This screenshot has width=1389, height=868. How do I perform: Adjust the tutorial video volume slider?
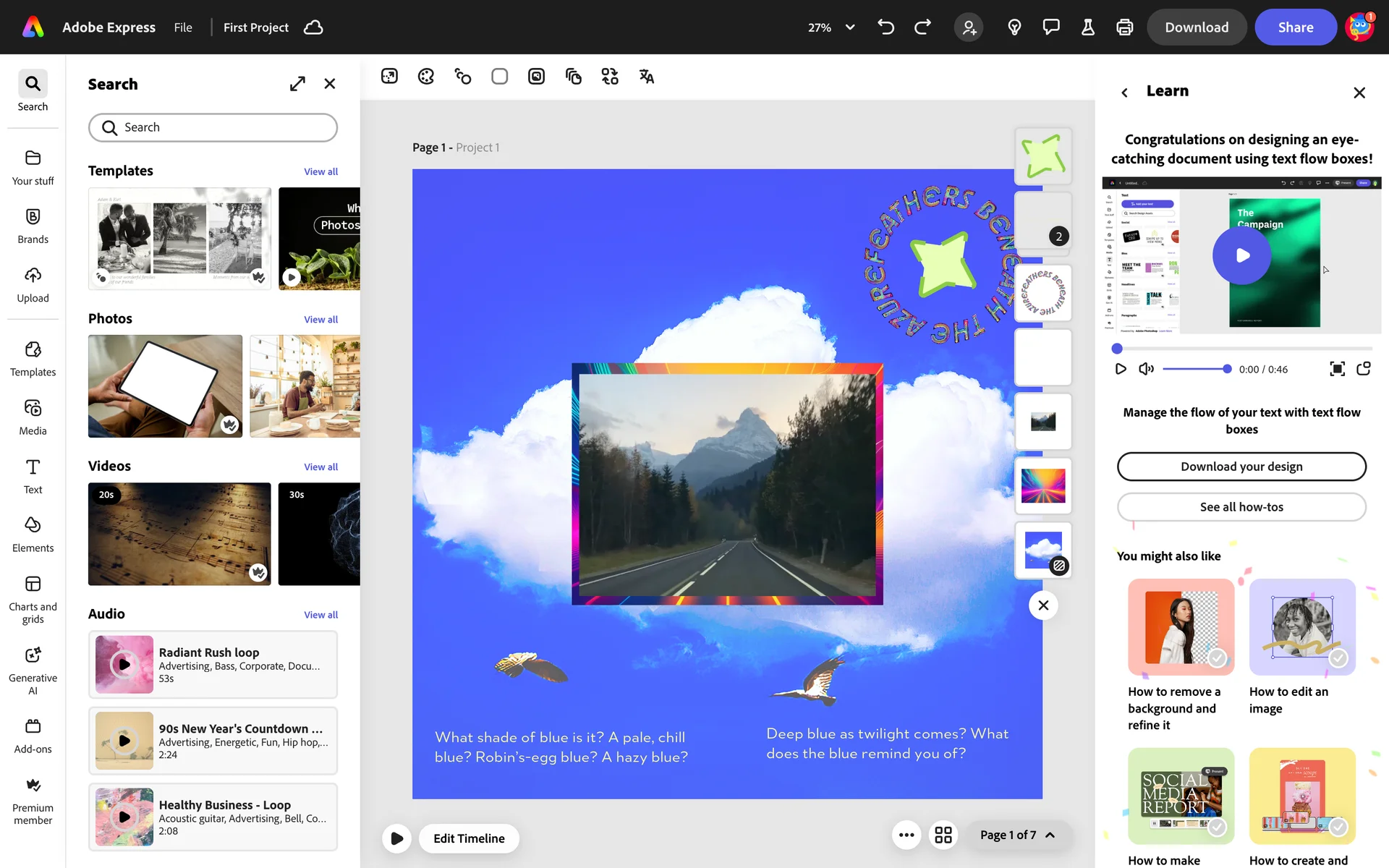(x=1197, y=369)
